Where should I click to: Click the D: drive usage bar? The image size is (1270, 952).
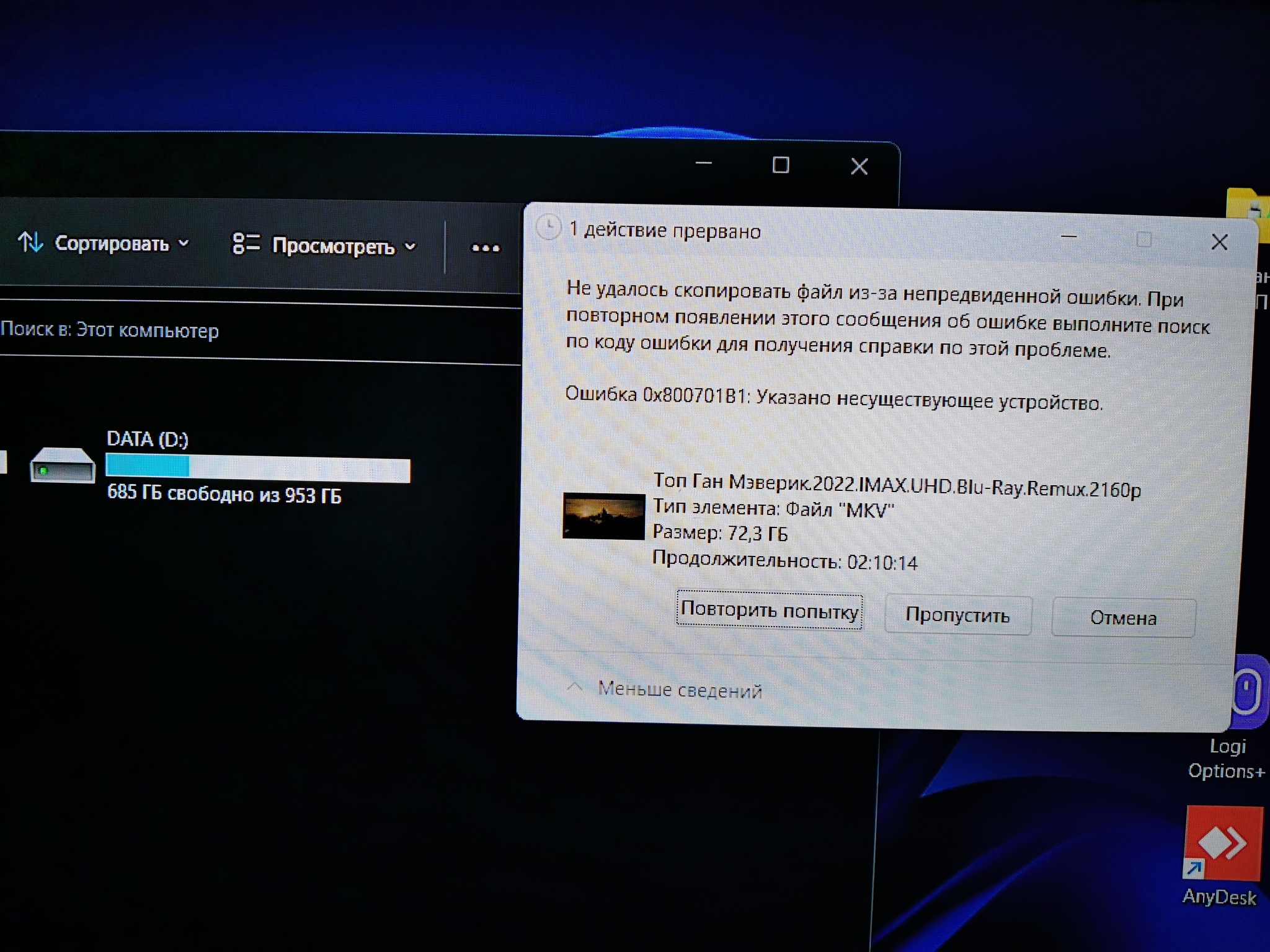[x=257, y=467]
